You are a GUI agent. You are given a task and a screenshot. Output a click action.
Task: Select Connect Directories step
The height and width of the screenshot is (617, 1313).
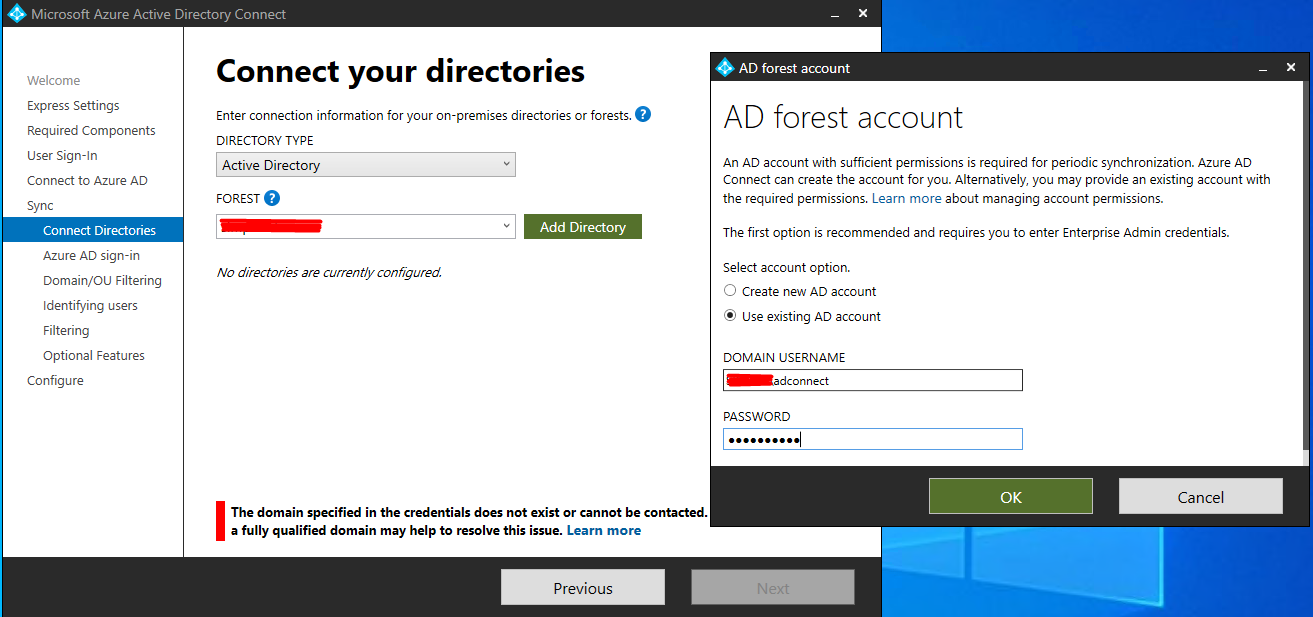tap(93, 230)
